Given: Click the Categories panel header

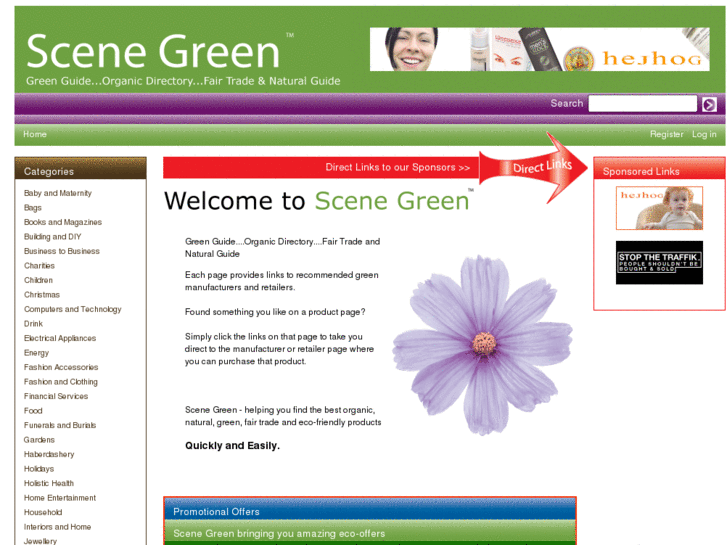Looking at the screenshot, I should [x=81, y=168].
